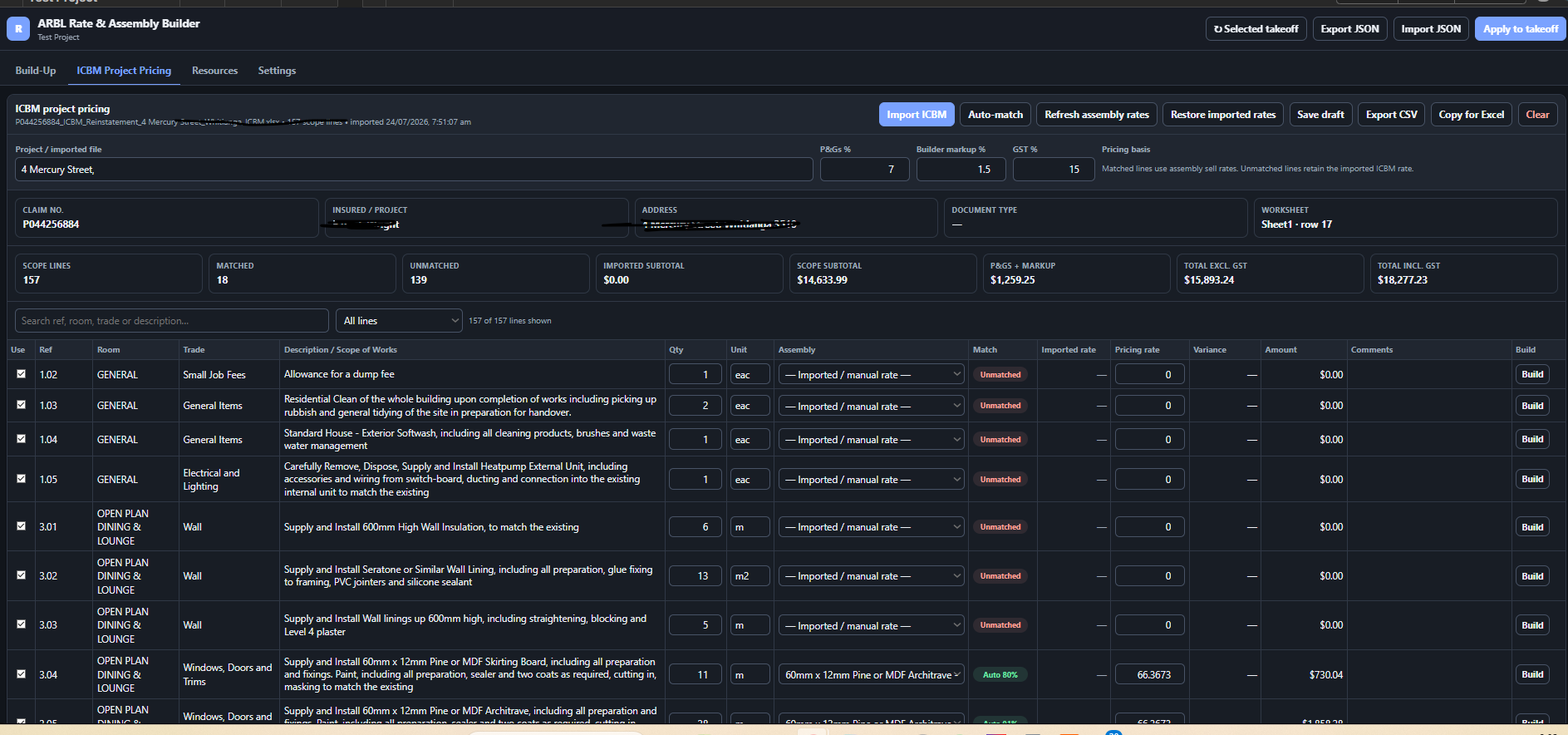Open assembly dropdown for Seratone lining line 3.02
The image size is (1568, 735).
pyautogui.click(x=871, y=576)
